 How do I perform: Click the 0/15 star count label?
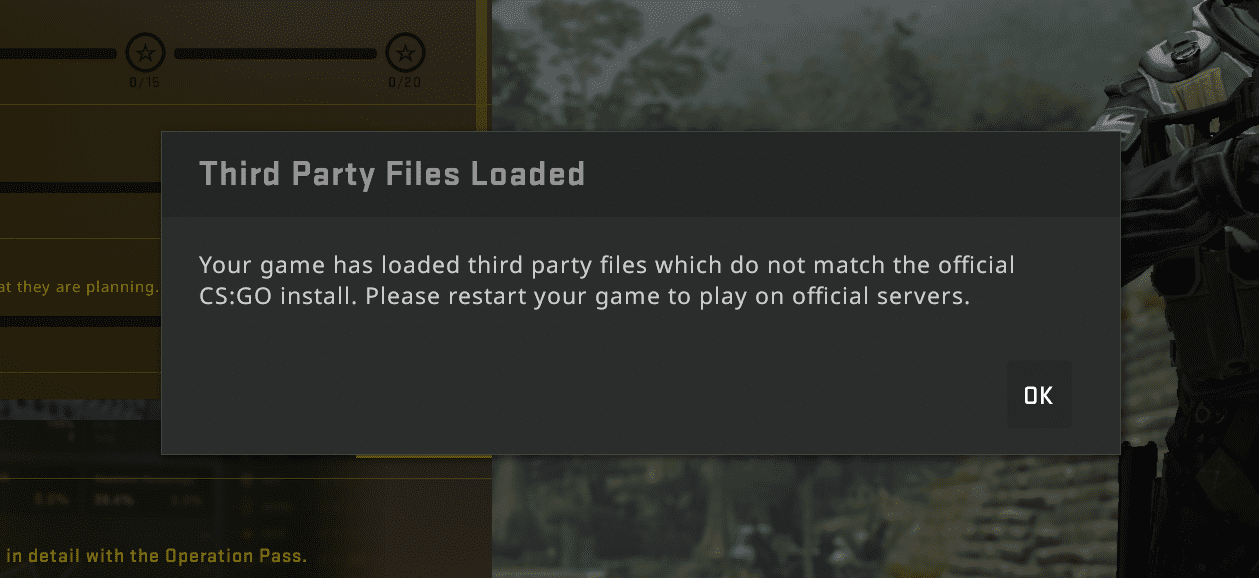[x=145, y=82]
